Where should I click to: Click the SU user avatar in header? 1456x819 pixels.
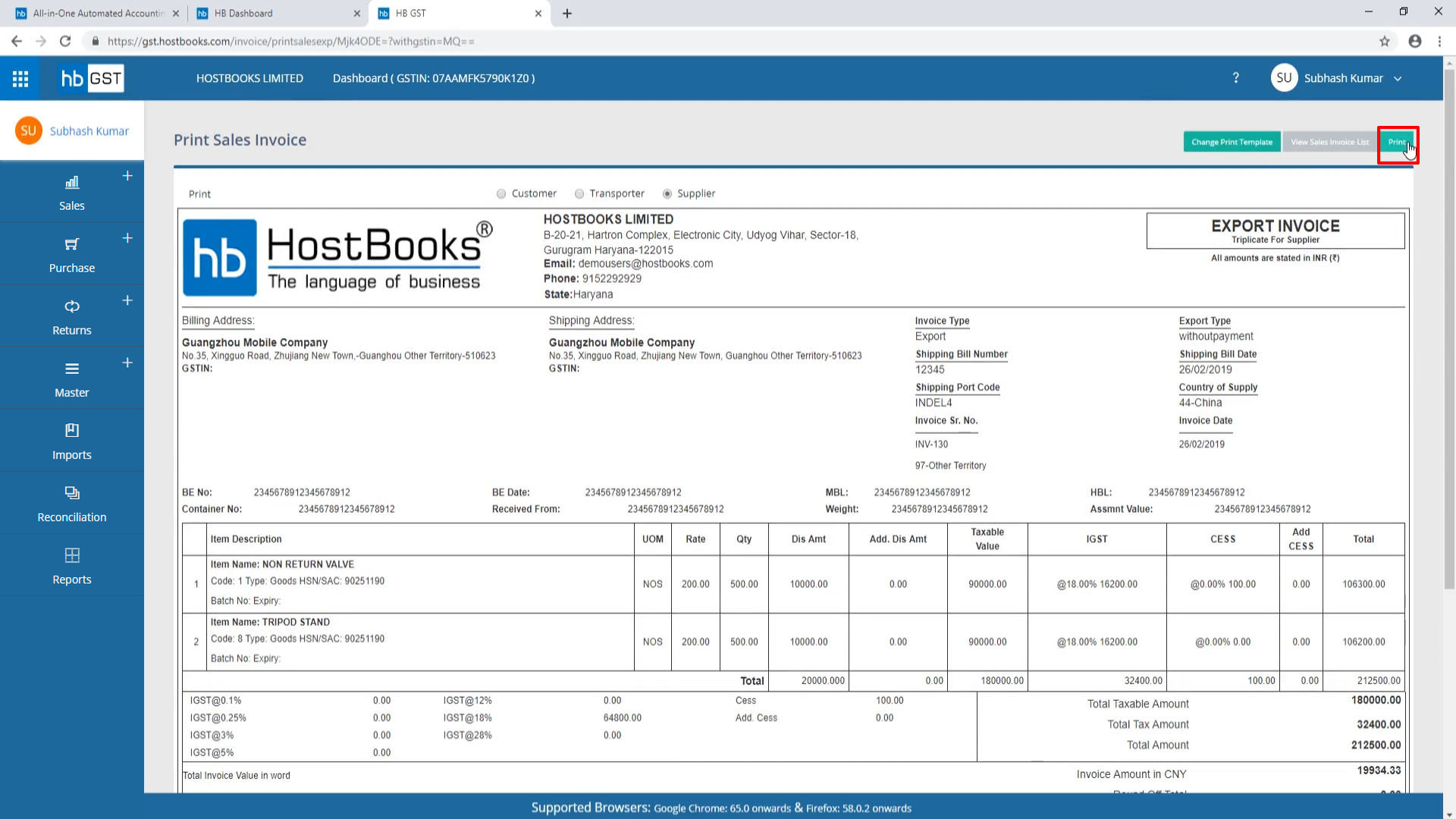click(x=1284, y=78)
